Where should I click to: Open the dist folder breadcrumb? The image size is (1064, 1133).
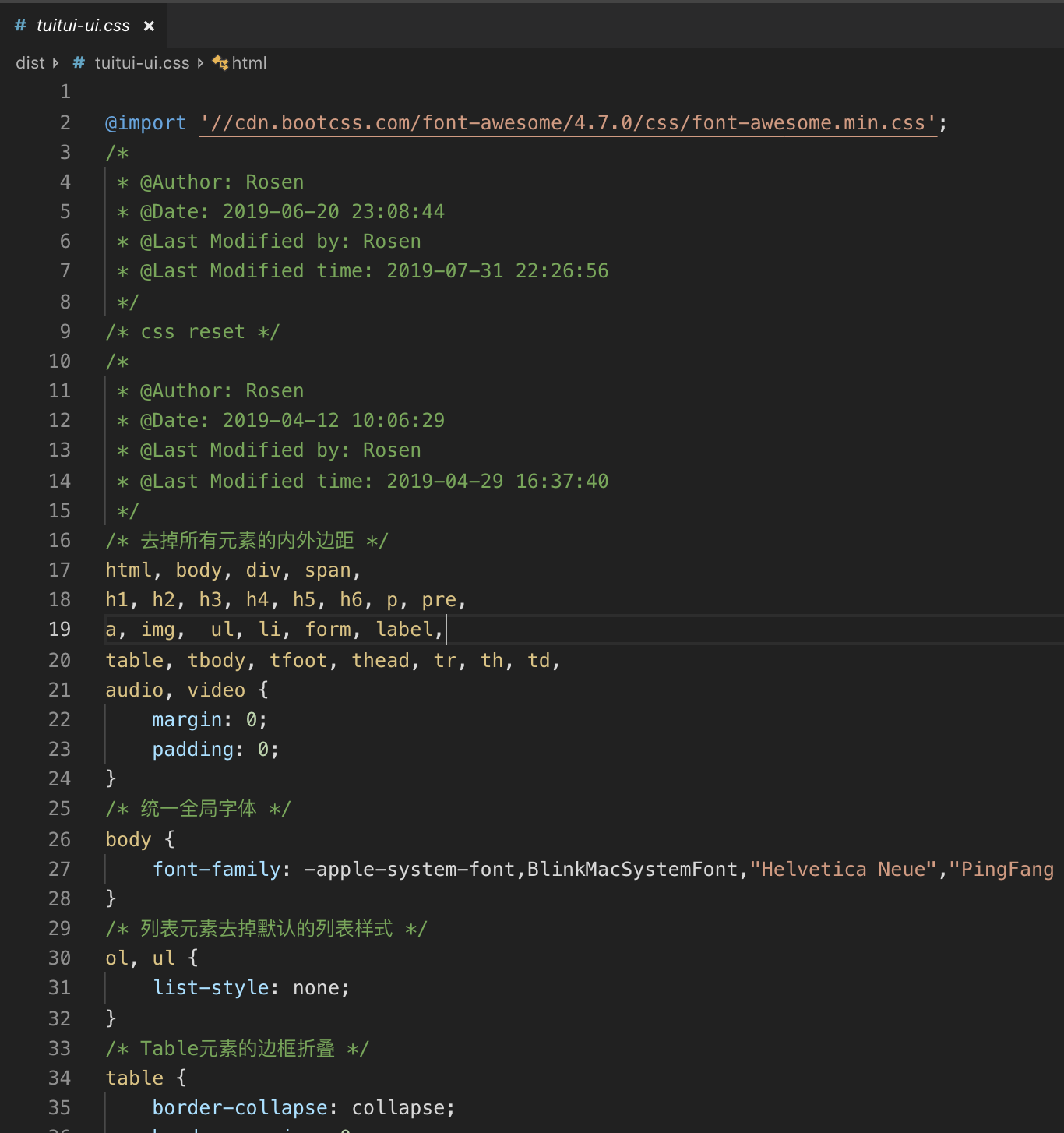[x=30, y=63]
